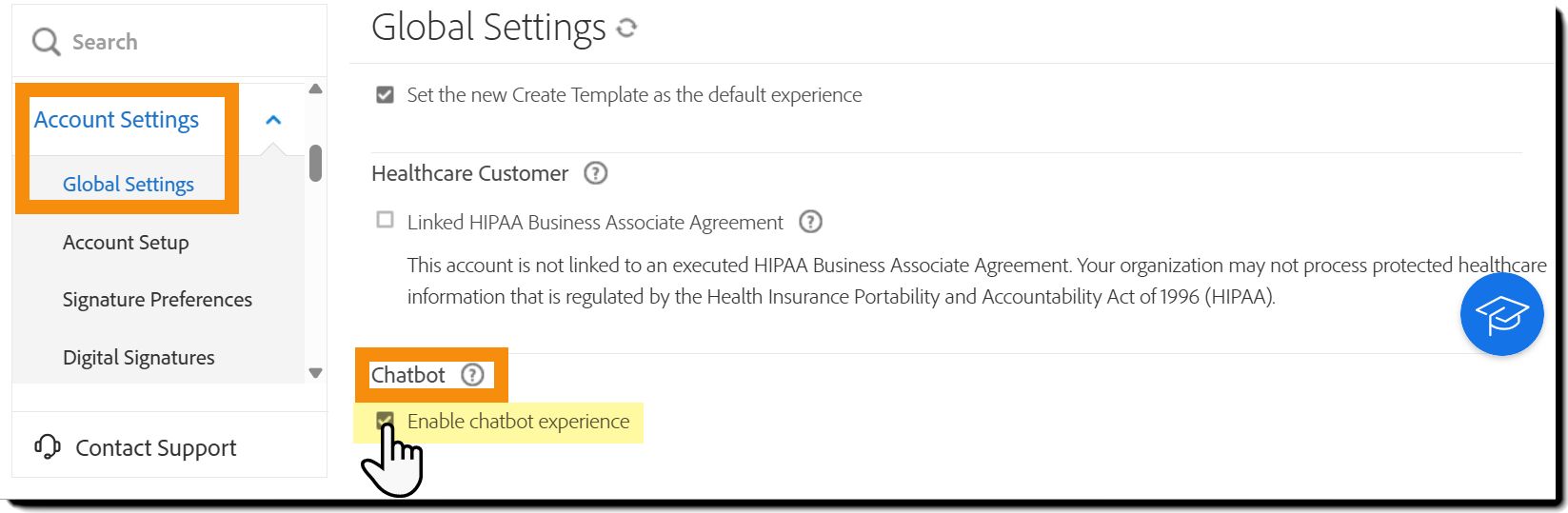
Task: Click the refresh icon beside Global Settings
Action: (x=626, y=29)
